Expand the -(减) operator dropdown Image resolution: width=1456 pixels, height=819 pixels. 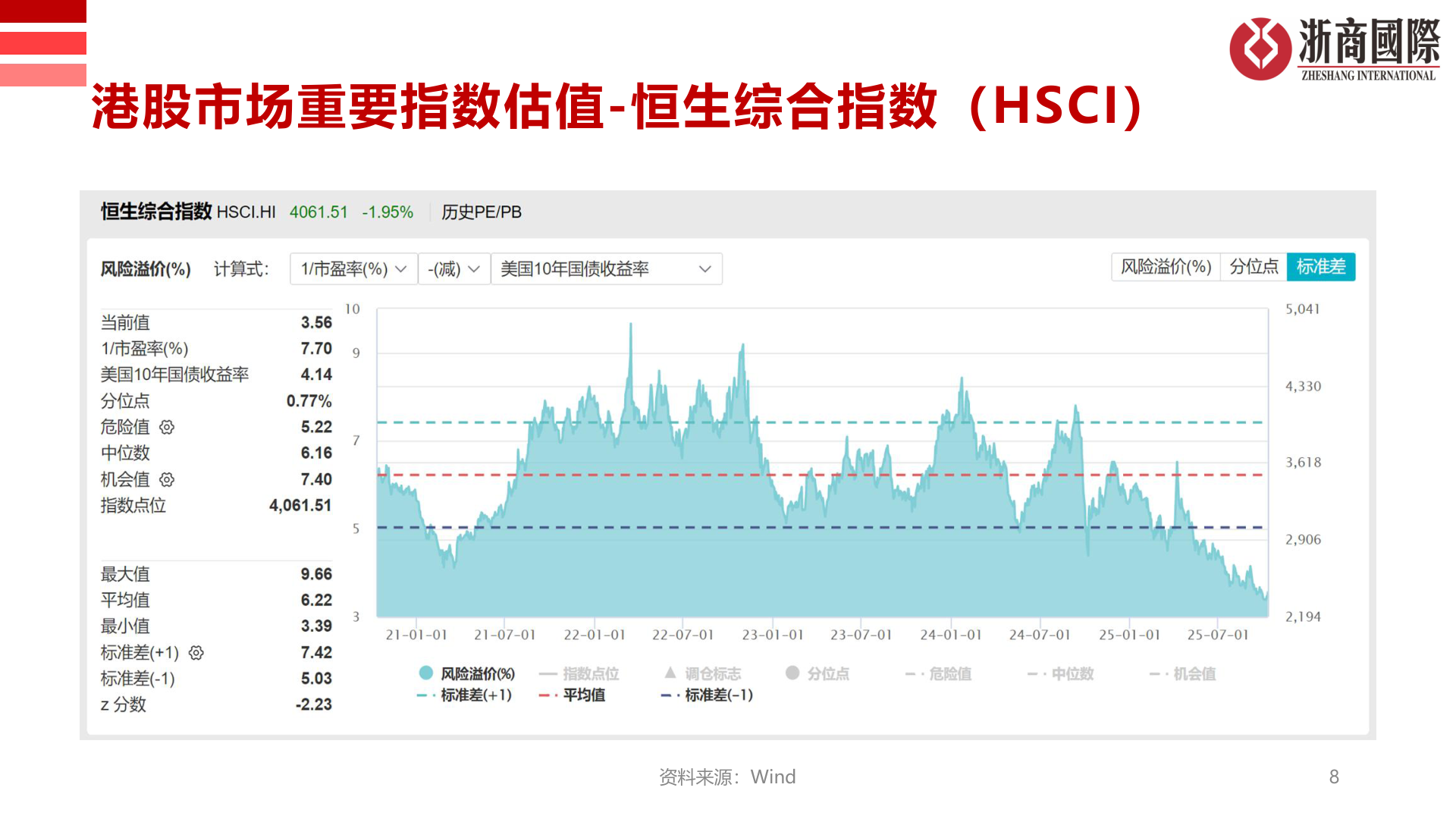click(453, 268)
